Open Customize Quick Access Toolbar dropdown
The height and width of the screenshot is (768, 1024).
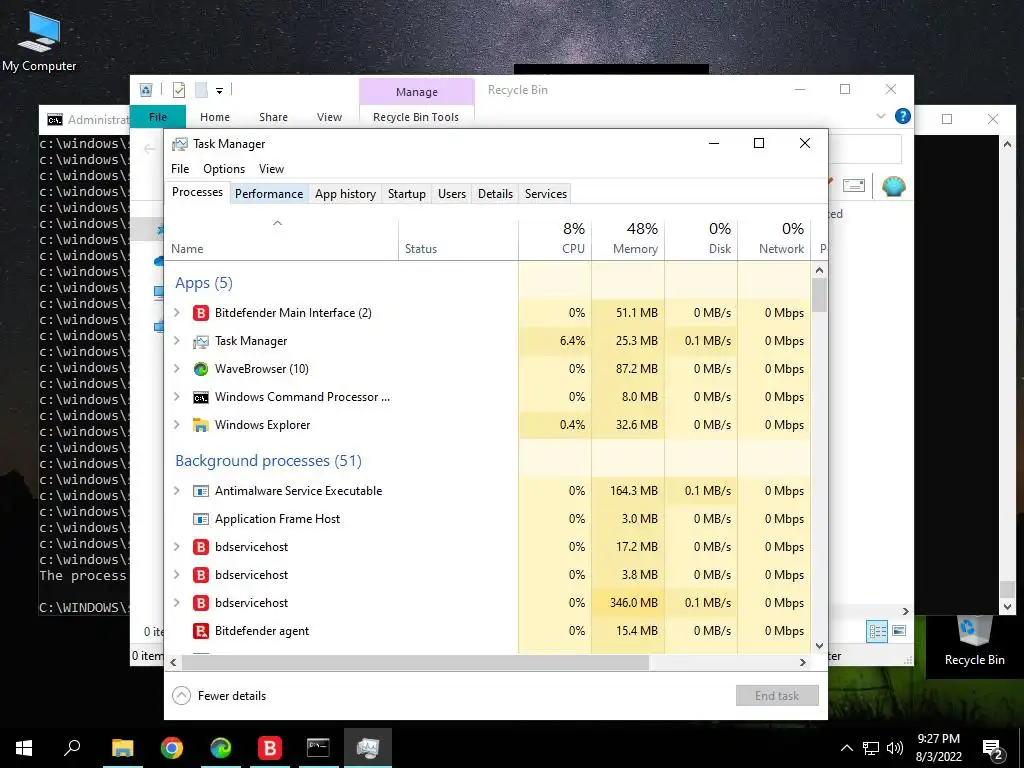pos(219,91)
